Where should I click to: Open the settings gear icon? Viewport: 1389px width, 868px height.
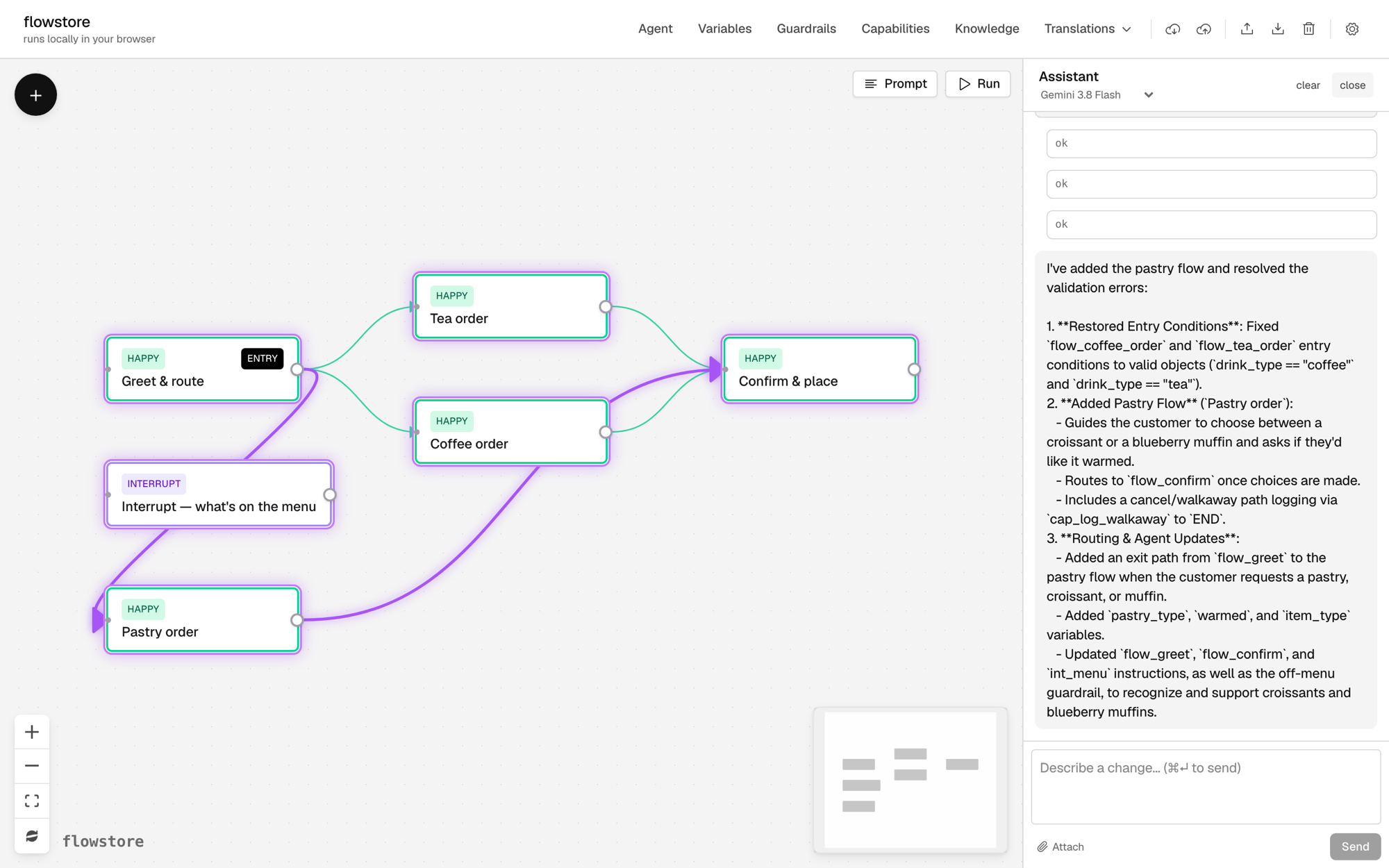(1351, 29)
